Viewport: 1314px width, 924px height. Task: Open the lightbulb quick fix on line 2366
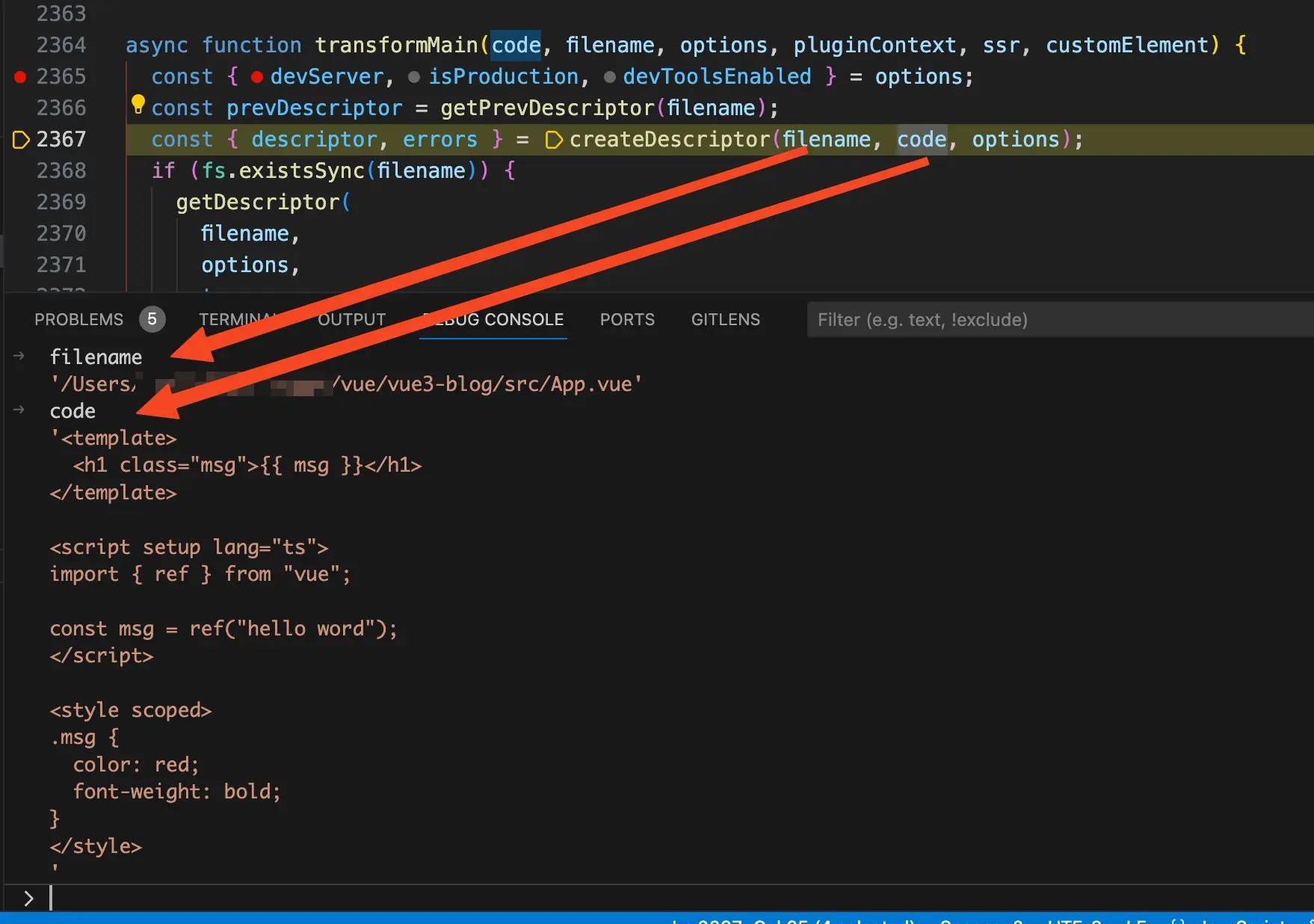138,105
